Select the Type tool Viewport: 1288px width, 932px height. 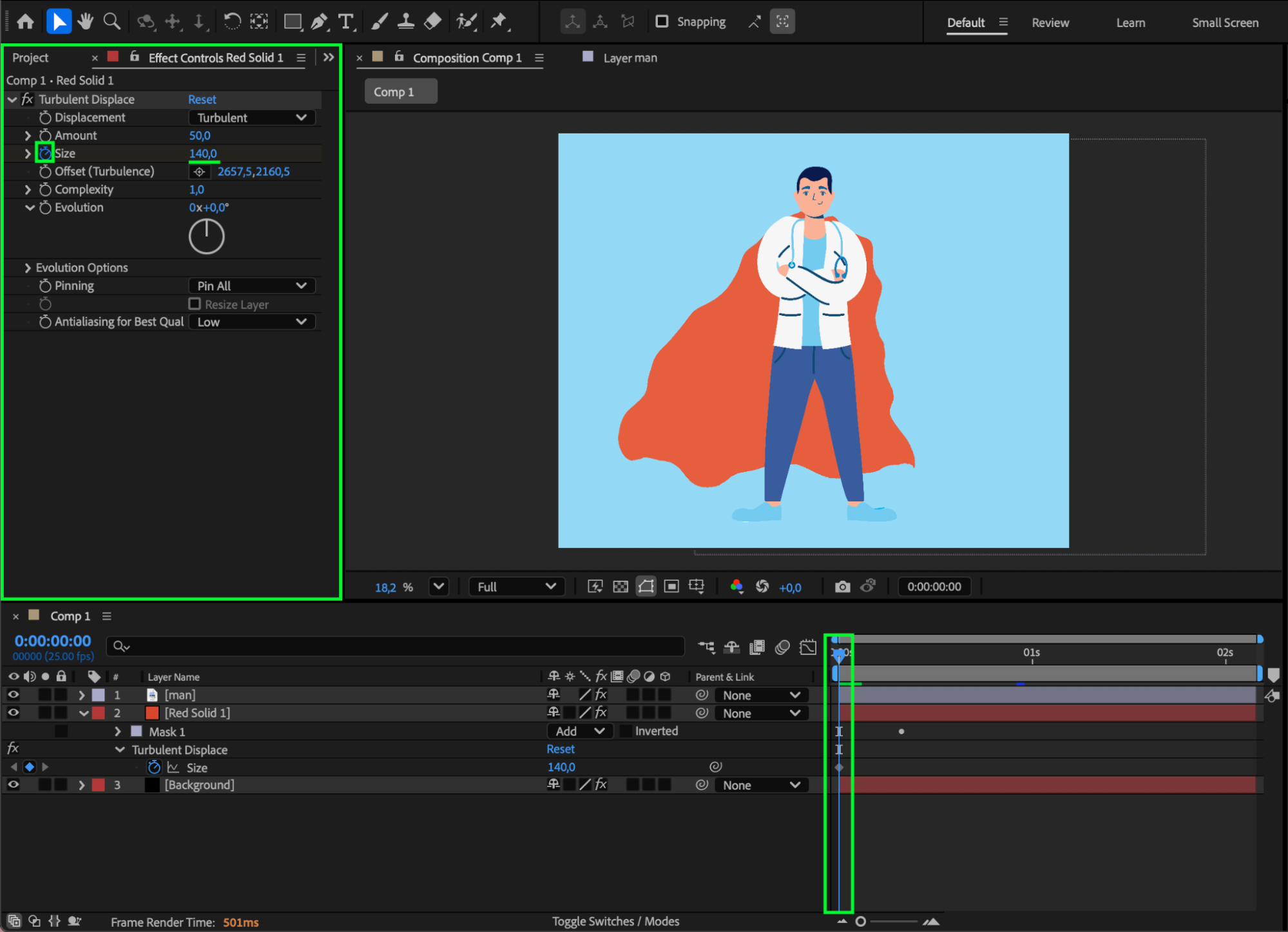[346, 22]
